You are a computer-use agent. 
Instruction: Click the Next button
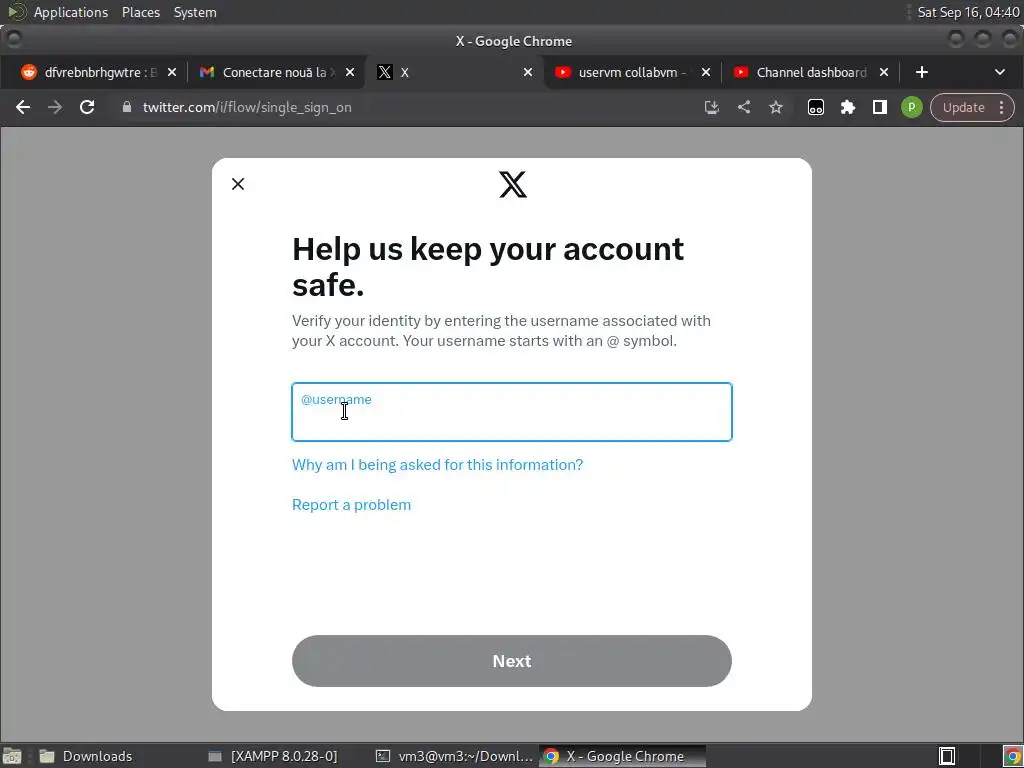pyautogui.click(x=512, y=661)
